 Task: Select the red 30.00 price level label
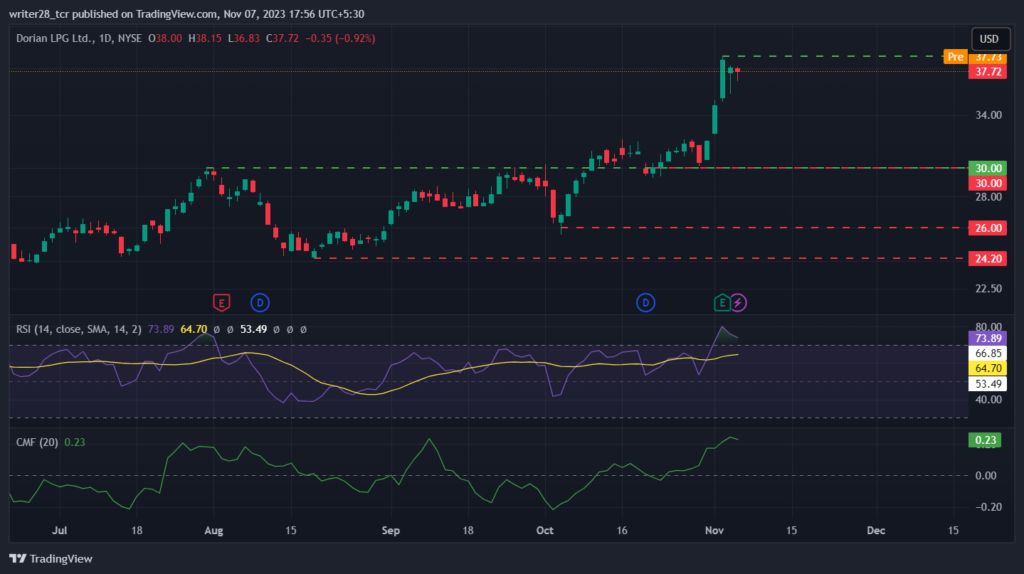[987, 183]
